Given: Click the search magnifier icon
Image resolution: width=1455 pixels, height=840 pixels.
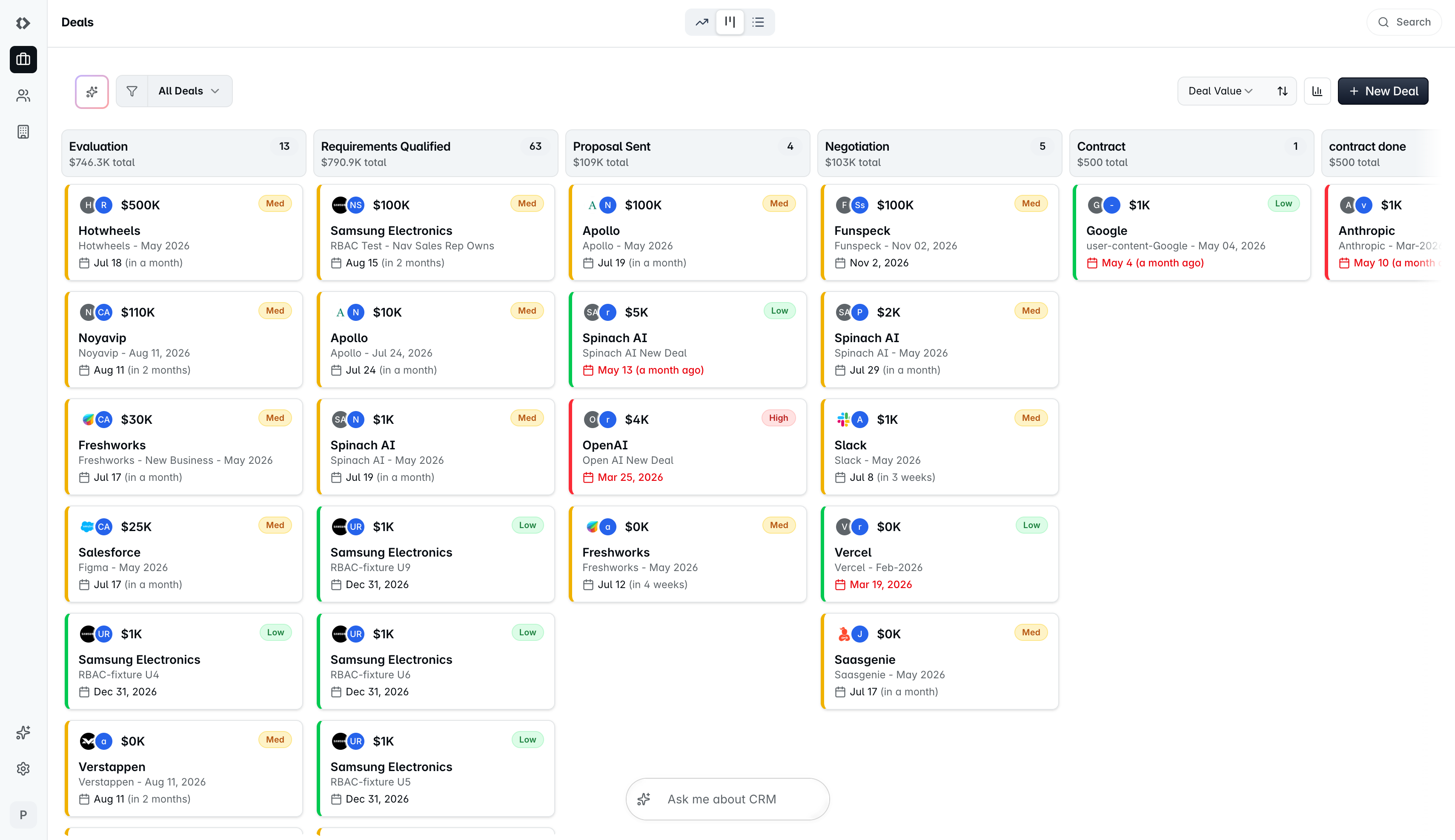Looking at the screenshot, I should pyautogui.click(x=1383, y=23).
